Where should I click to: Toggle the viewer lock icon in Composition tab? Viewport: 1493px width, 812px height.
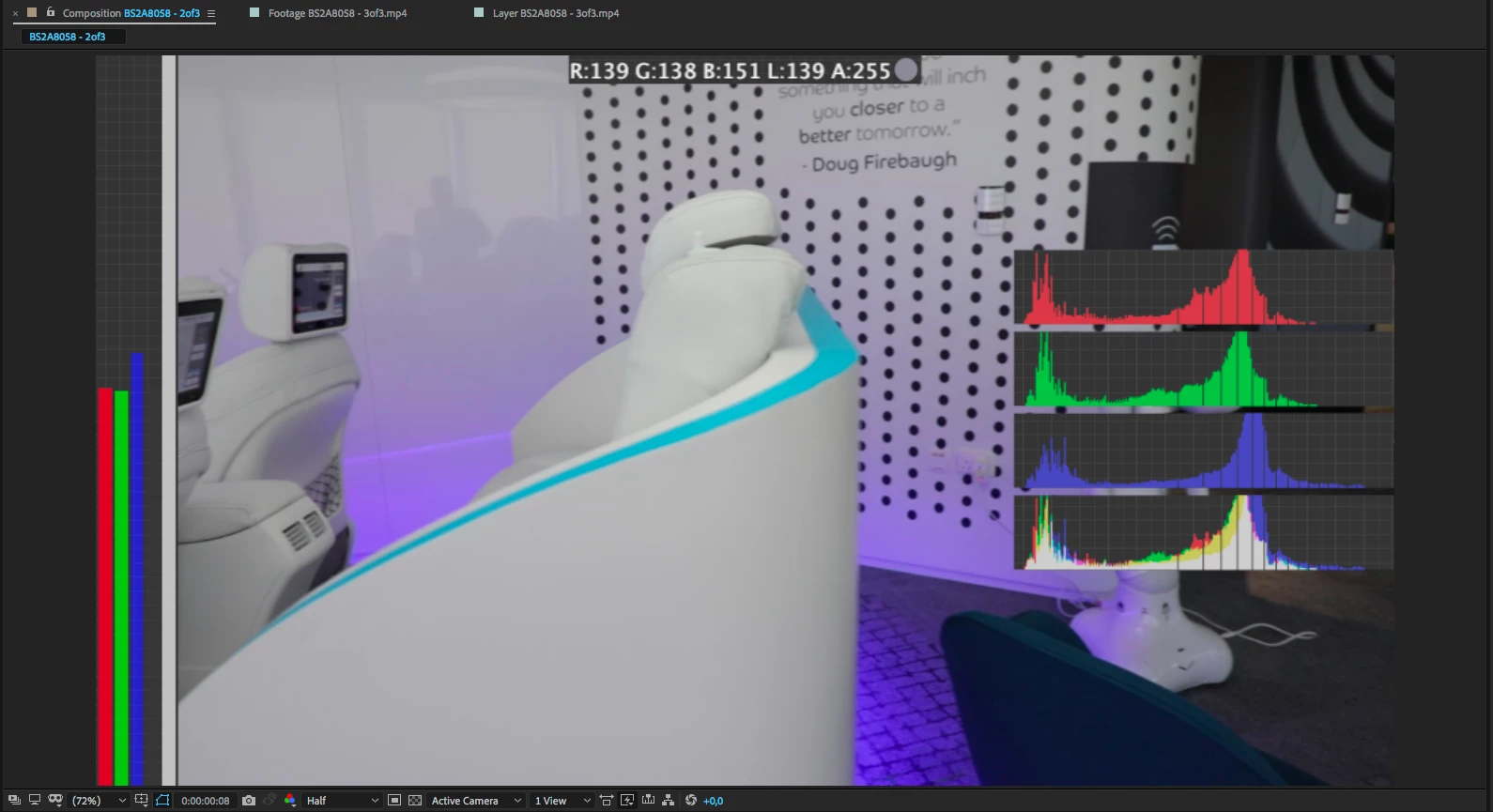tap(51, 12)
